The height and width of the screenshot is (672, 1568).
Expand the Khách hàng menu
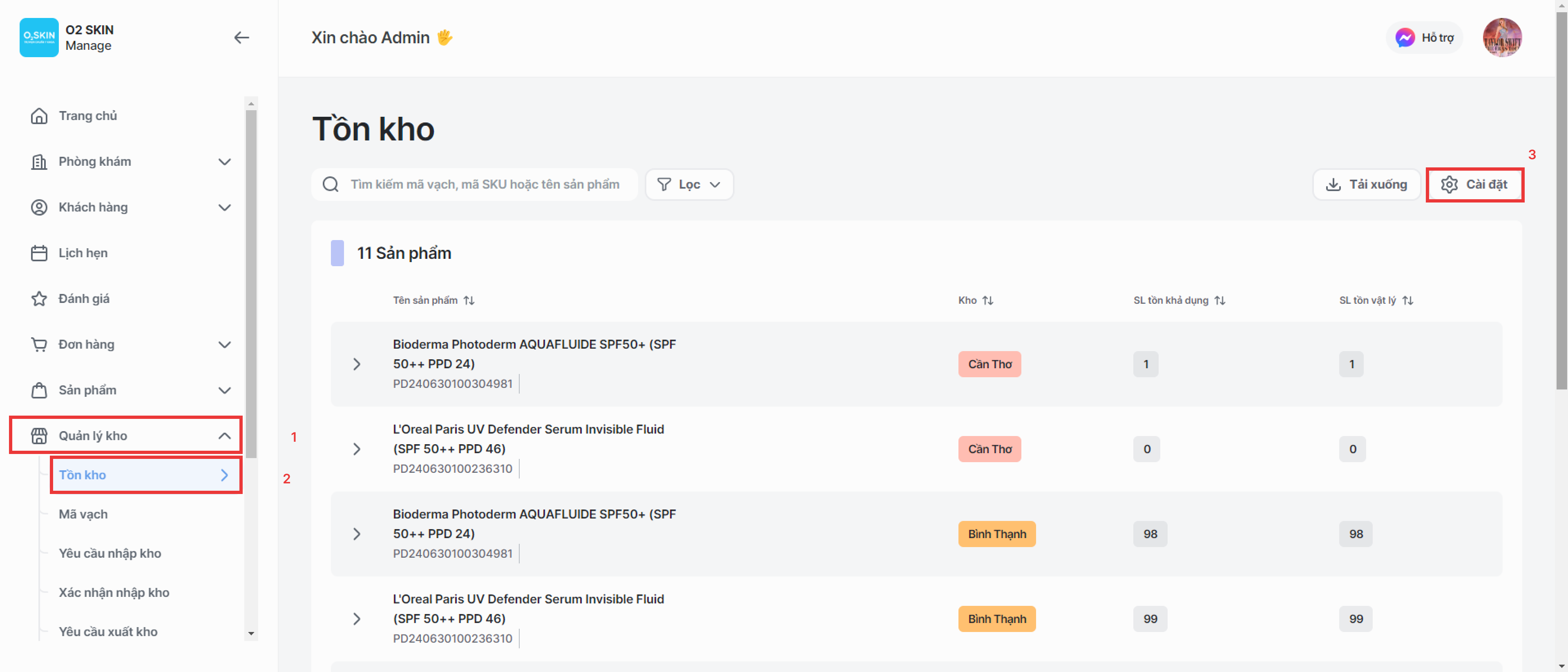(x=224, y=207)
